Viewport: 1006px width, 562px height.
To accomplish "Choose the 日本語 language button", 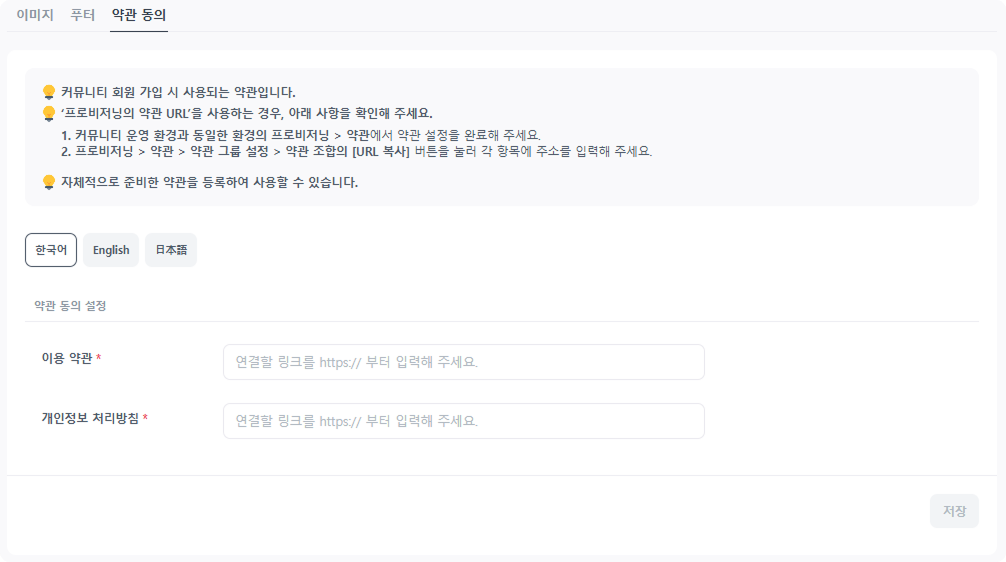I will coord(171,250).
